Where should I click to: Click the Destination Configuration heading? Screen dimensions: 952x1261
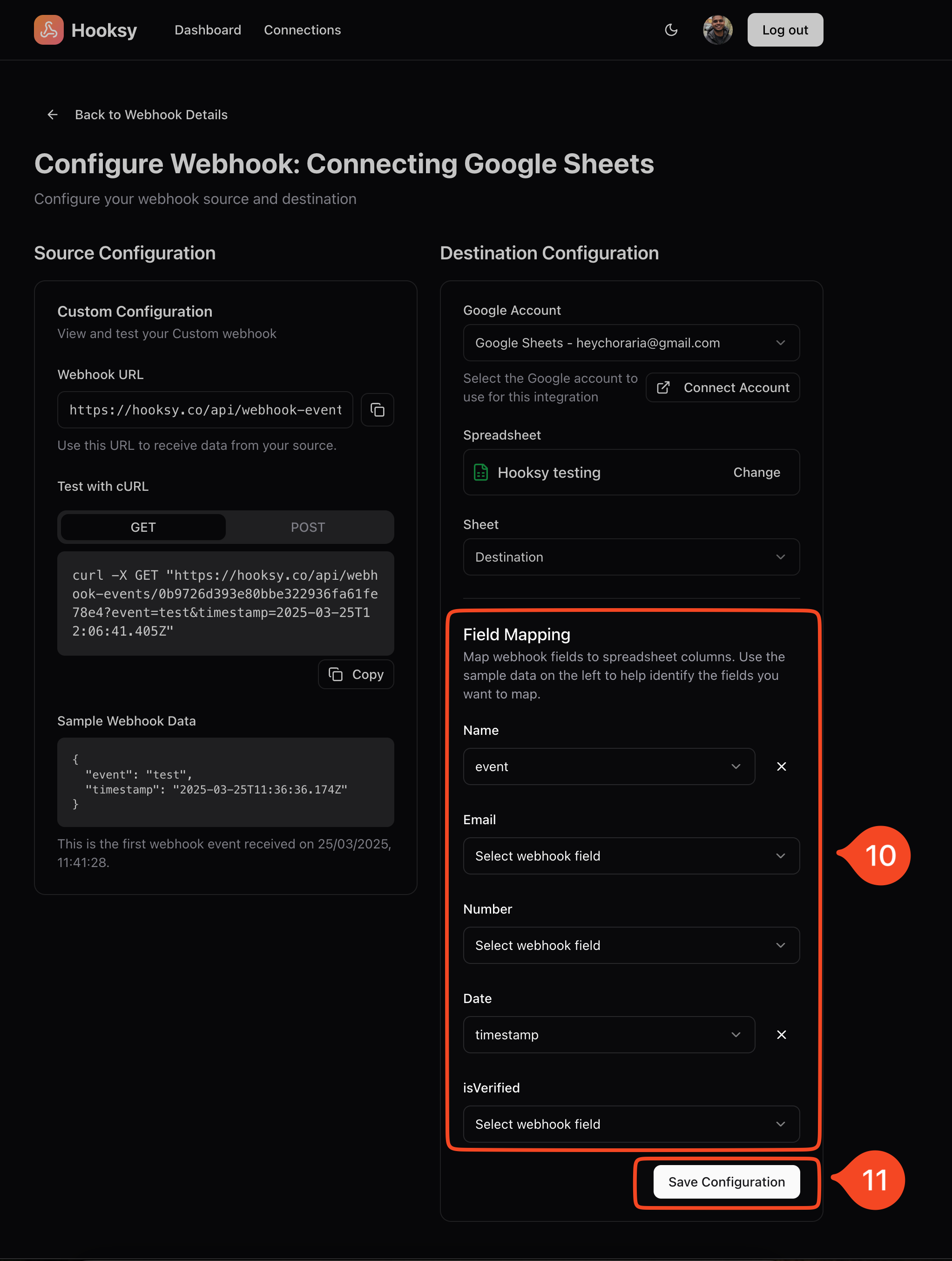tap(549, 252)
